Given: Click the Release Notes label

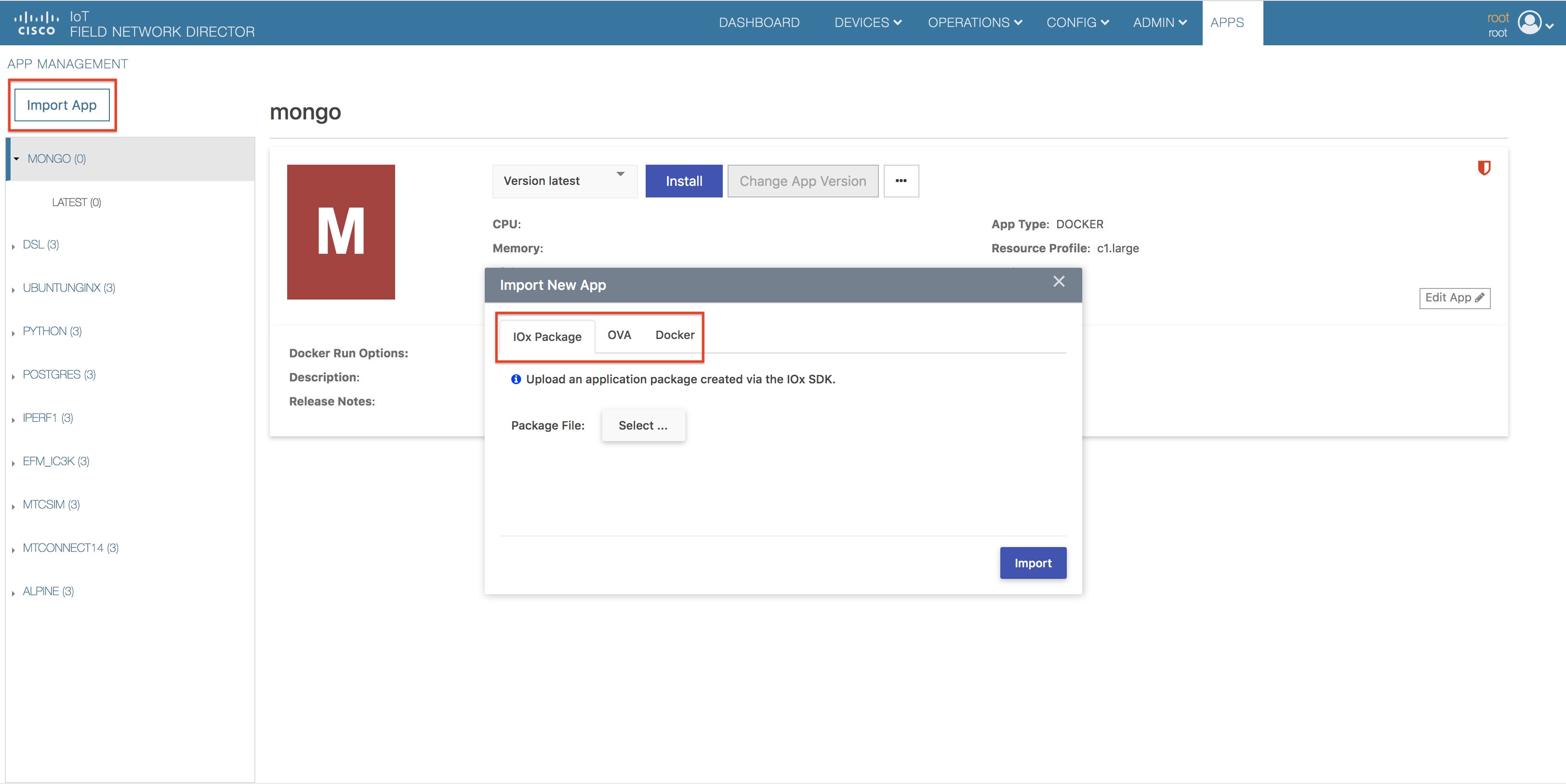Looking at the screenshot, I should tap(332, 402).
